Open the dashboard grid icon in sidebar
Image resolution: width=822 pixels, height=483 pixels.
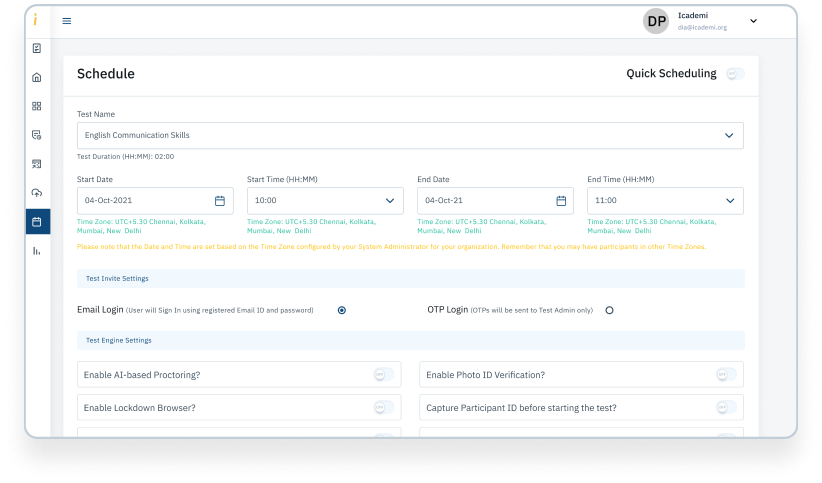37,106
